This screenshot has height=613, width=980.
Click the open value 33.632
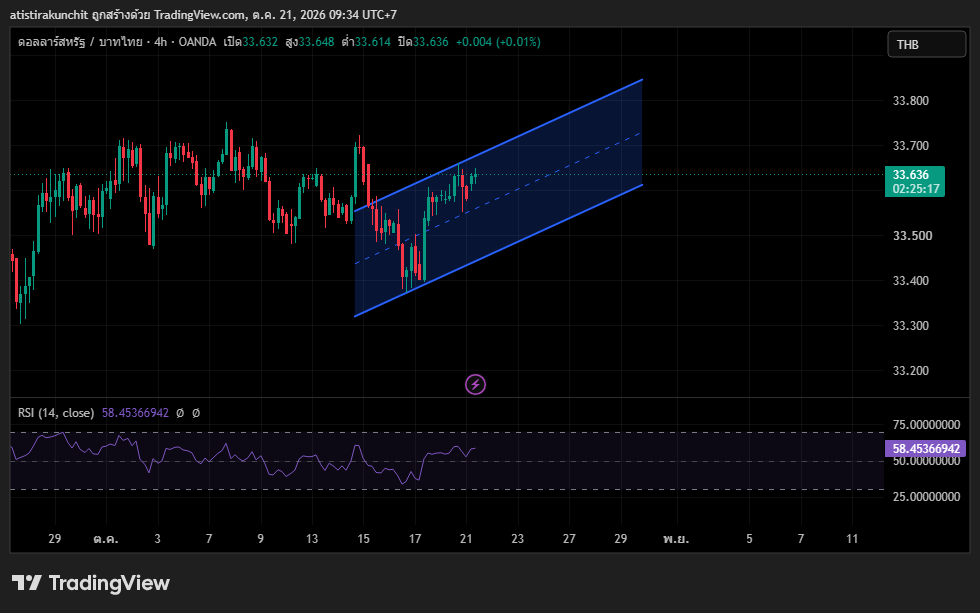[260, 42]
